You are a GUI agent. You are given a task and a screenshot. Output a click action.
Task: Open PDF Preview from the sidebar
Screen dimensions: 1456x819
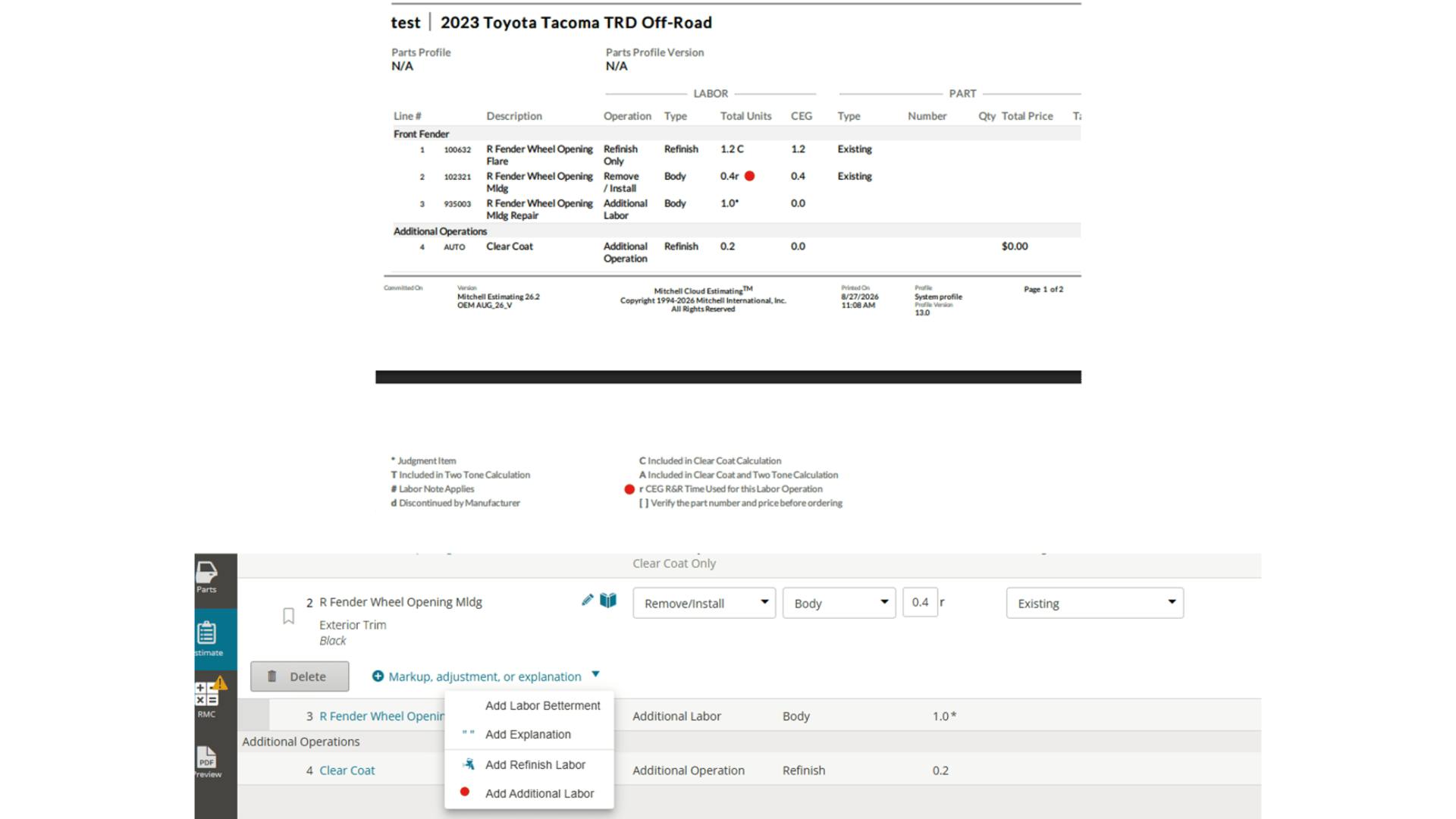(207, 761)
